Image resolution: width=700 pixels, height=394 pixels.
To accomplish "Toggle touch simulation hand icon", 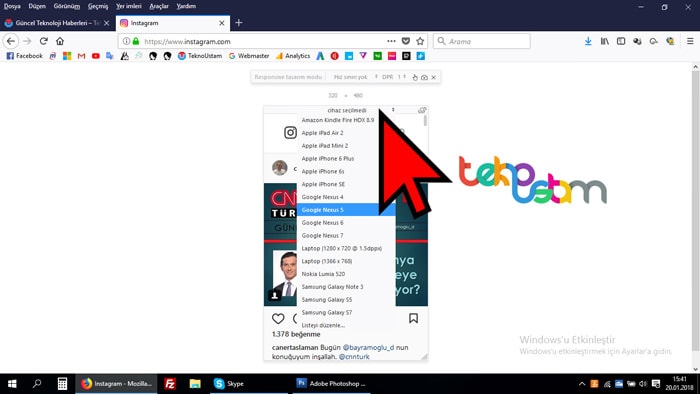I will point(415,77).
